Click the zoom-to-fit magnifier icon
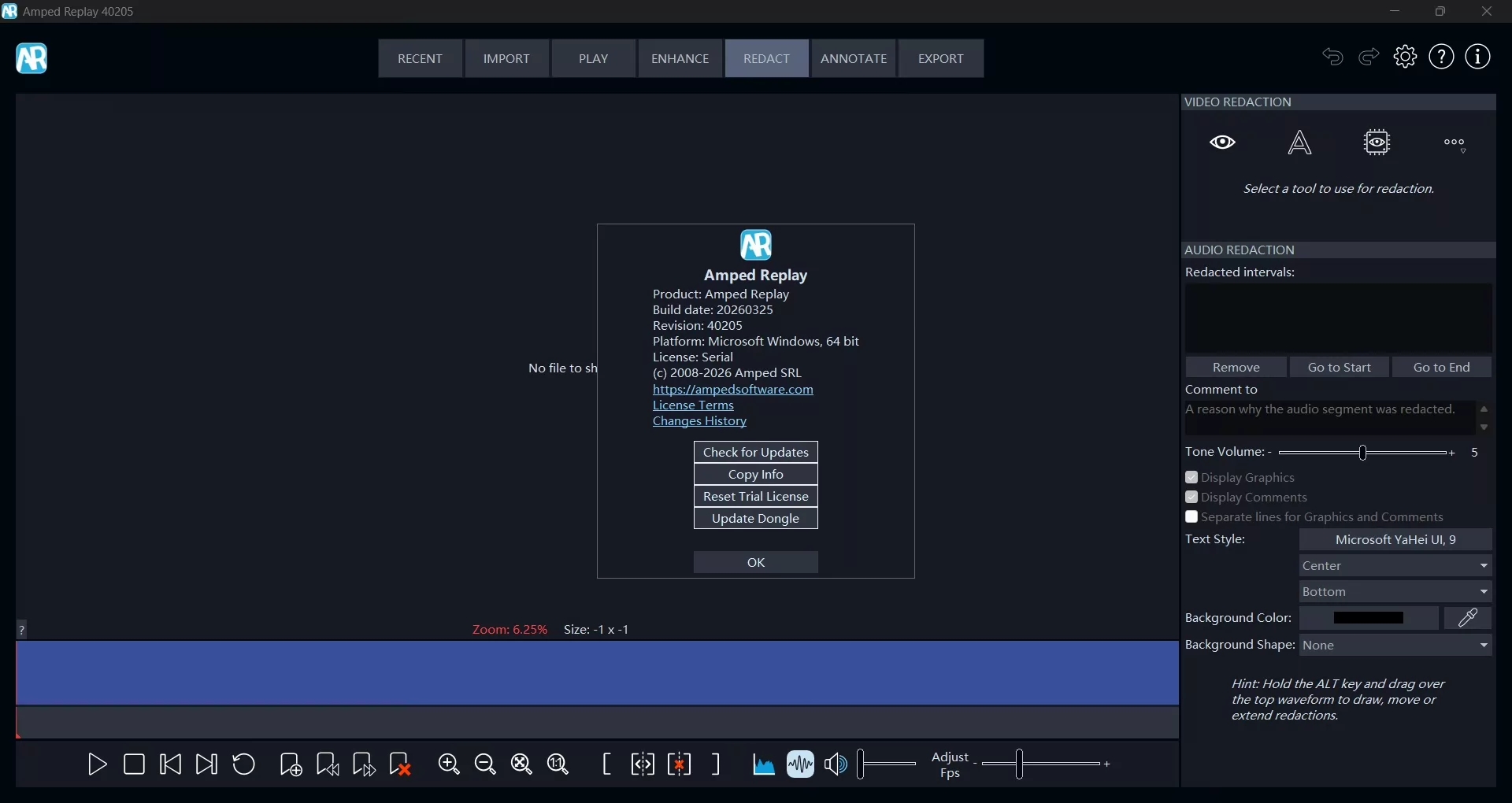This screenshot has height=803, width=1512. tap(522, 764)
